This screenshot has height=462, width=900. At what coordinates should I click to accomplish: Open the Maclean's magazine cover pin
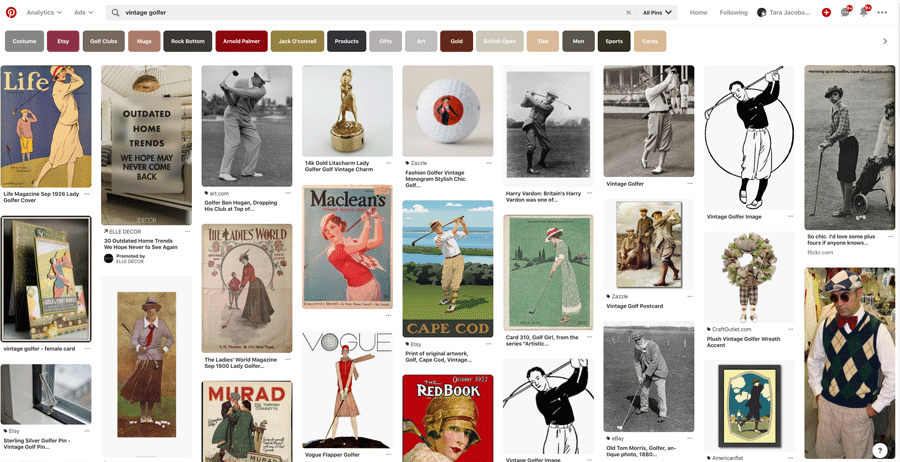pos(347,247)
